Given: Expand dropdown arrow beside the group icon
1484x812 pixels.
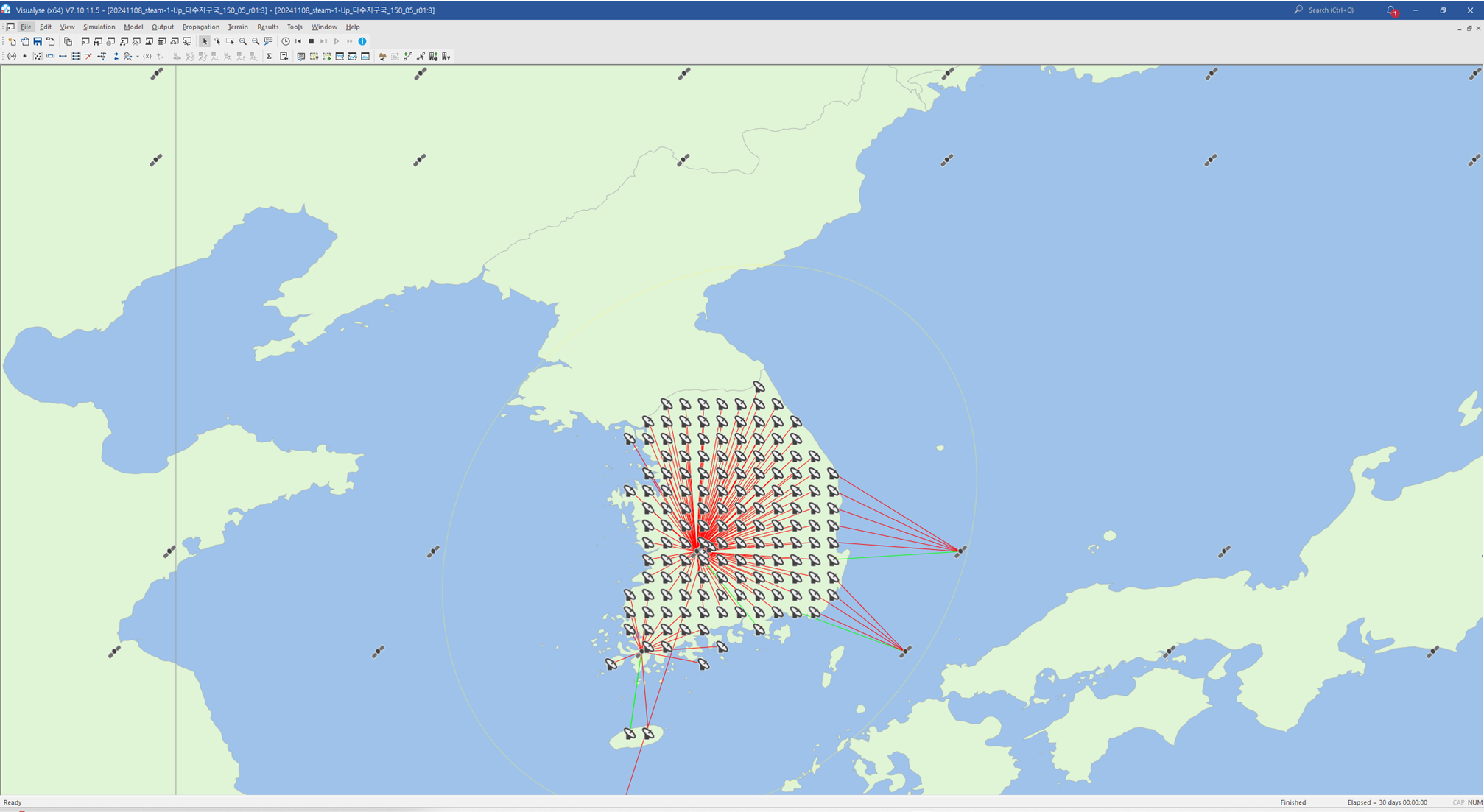Looking at the screenshot, I should point(138,57).
